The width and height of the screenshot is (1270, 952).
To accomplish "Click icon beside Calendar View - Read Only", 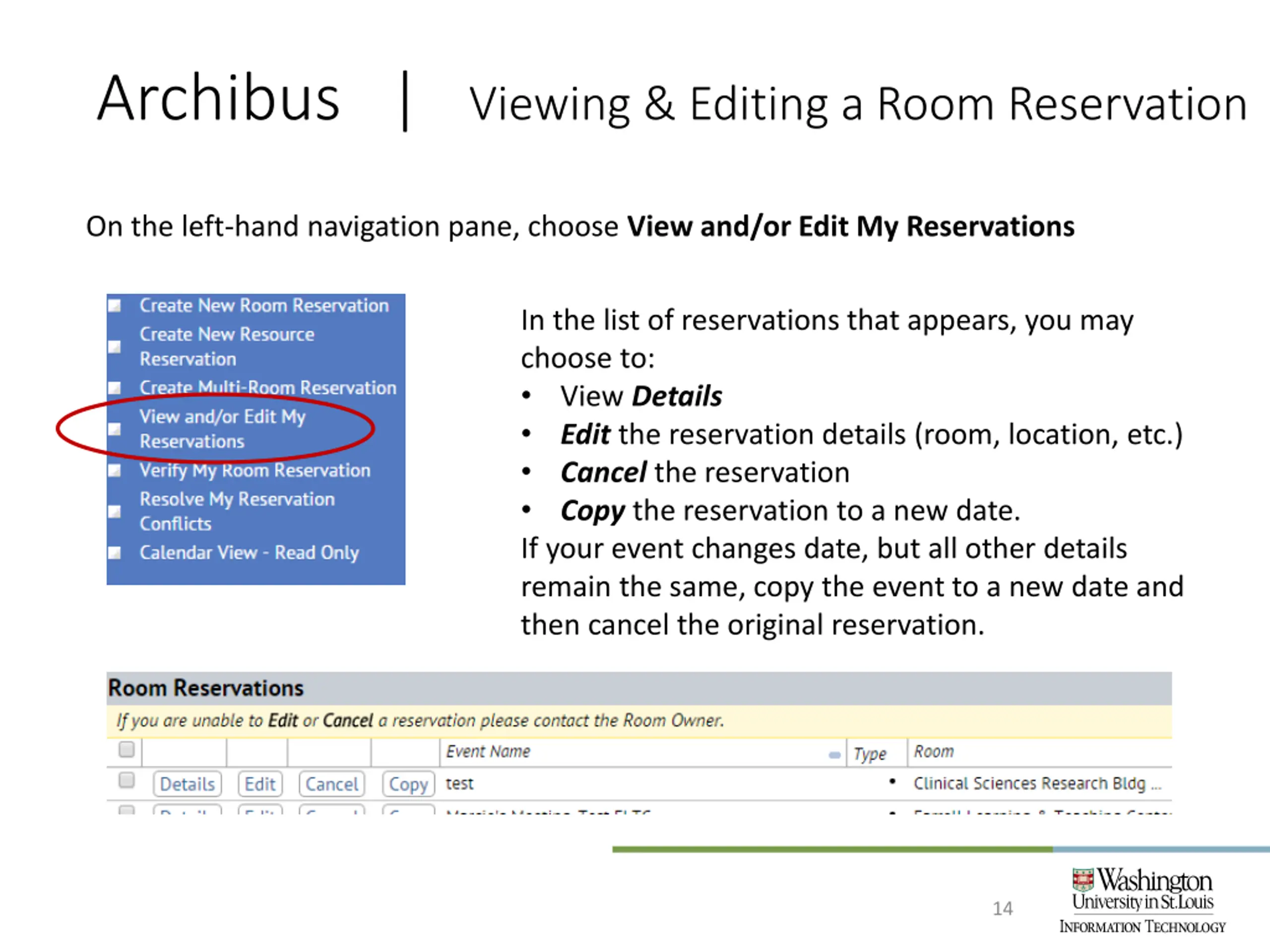I will tap(115, 553).
